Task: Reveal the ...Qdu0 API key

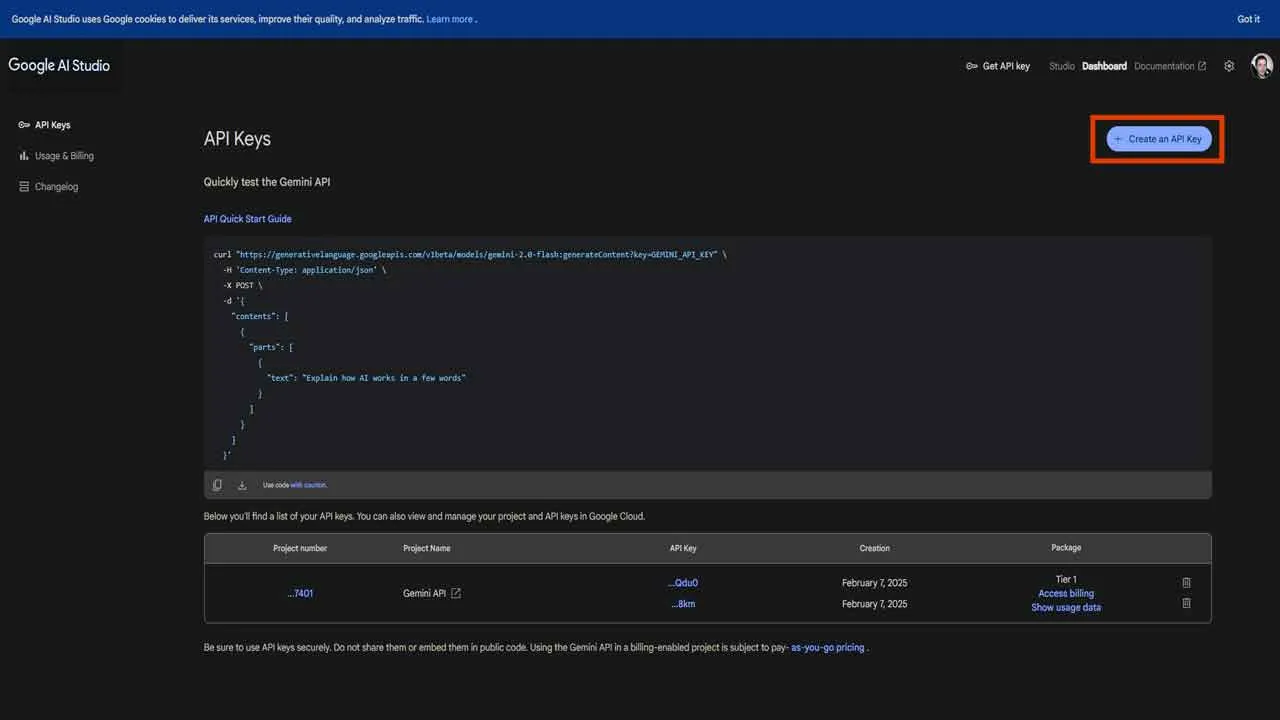Action: [x=683, y=583]
